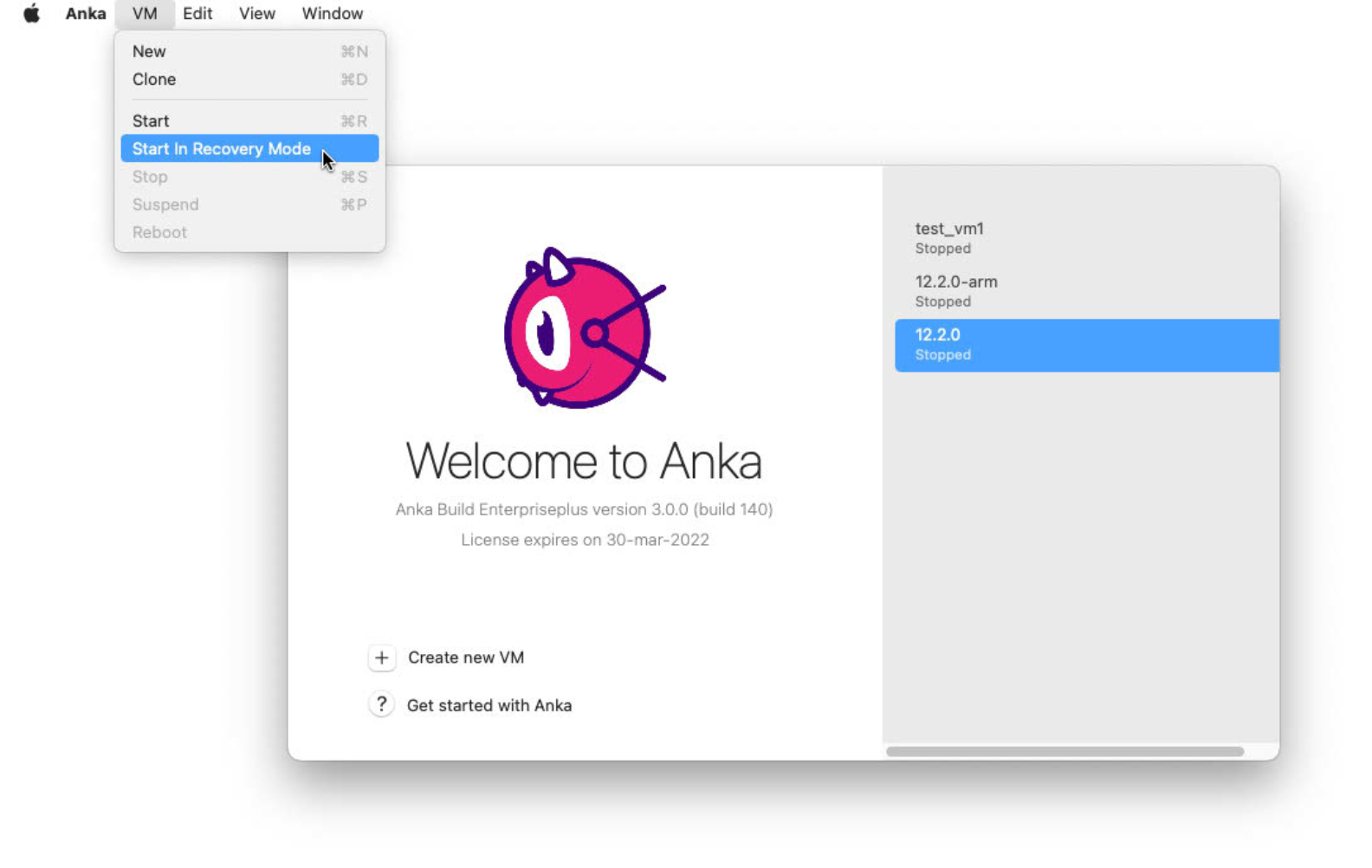Image resolution: width=1372 pixels, height=868 pixels.
Task: Open the Anka application menu
Action: point(85,14)
